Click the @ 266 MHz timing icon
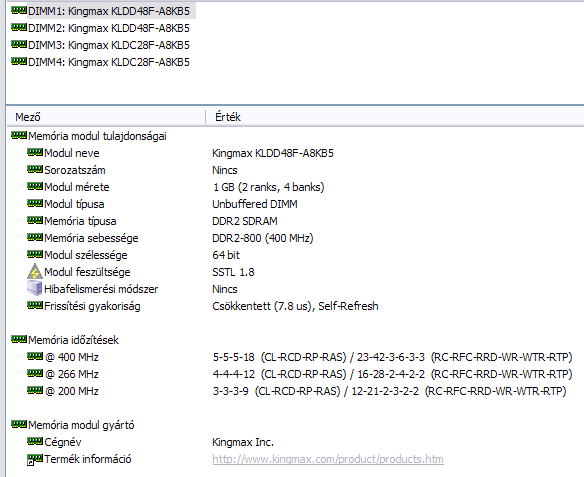 (35, 373)
